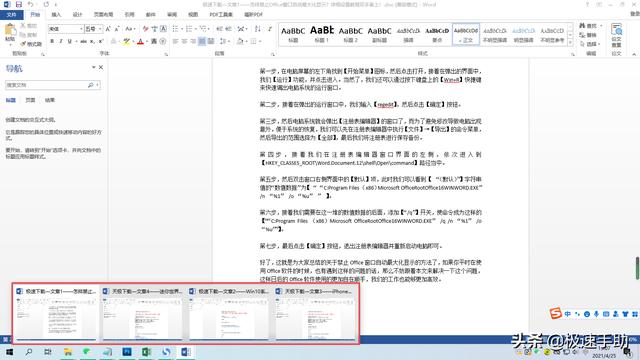
Task: Center align text
Action: click(x=184, y=41)
